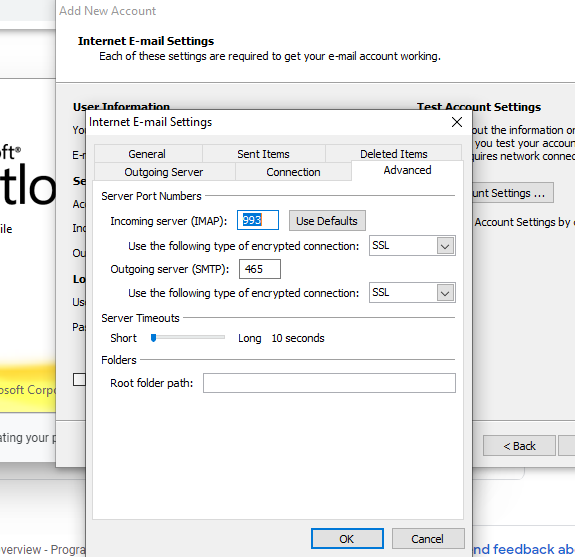
Task: Click the "10 seconds" timeout value
Action: (298, 338)
